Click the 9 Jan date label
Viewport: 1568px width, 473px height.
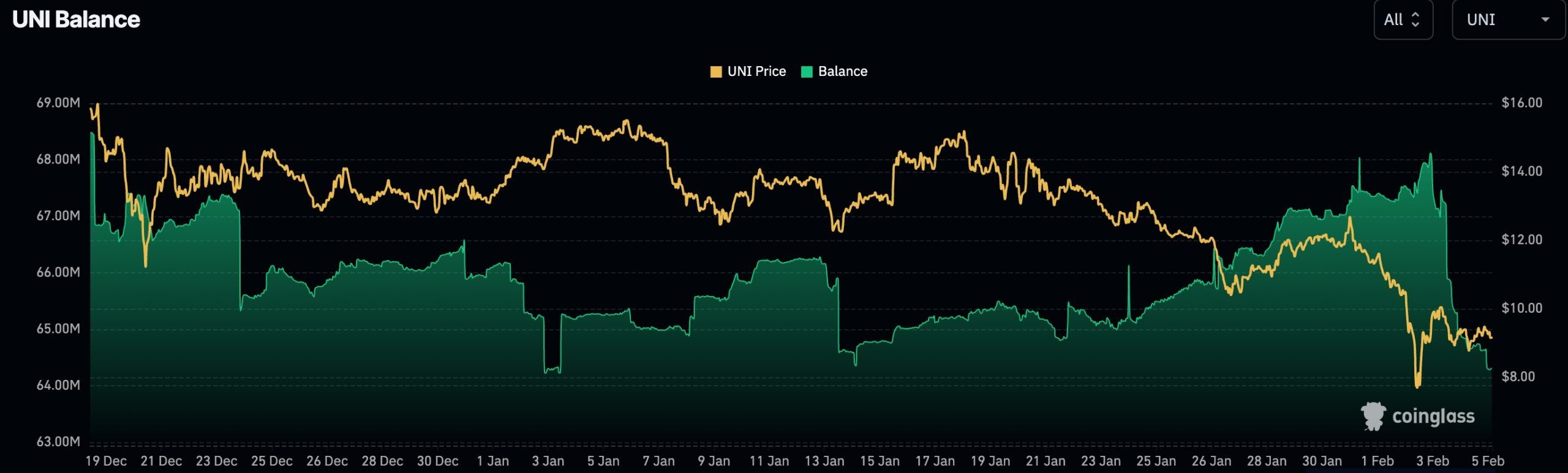714,461
